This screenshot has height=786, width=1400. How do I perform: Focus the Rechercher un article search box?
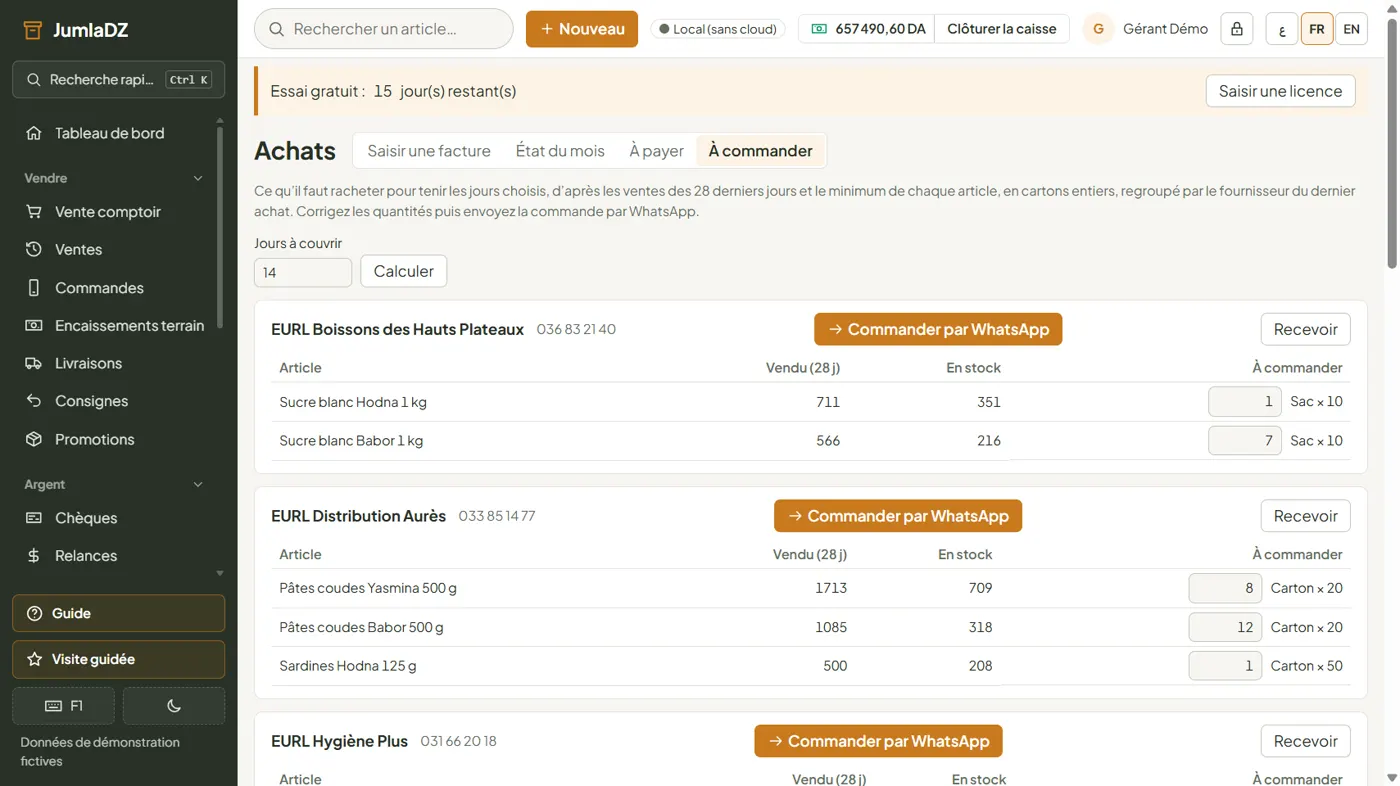[384, 29]
